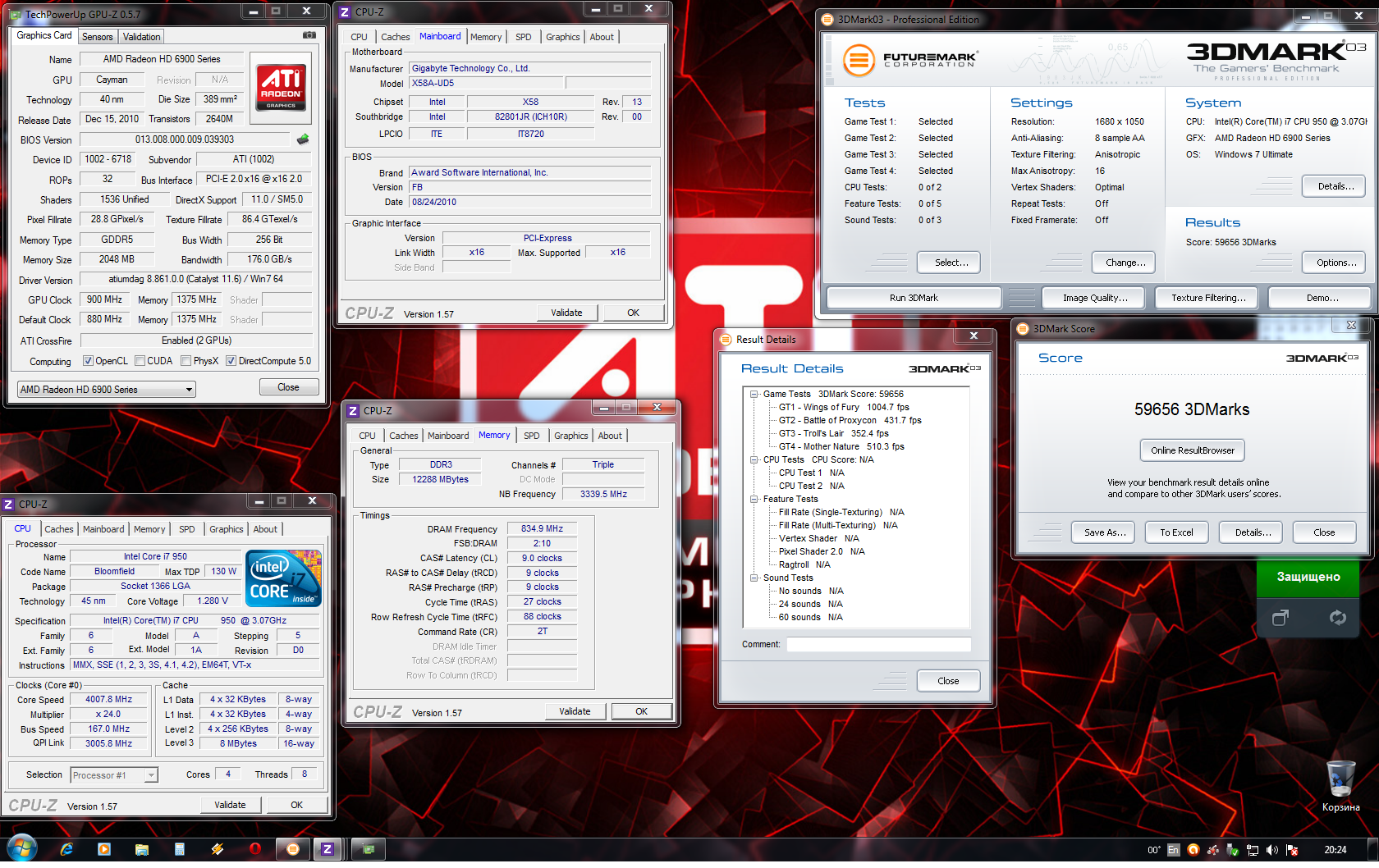Click Run 3DMark button

914,298
